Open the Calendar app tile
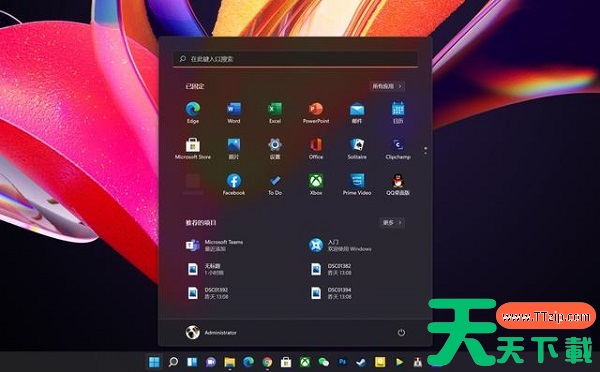Screen dimensions: 600x372 pyautogui.click(x=398, y=113)
